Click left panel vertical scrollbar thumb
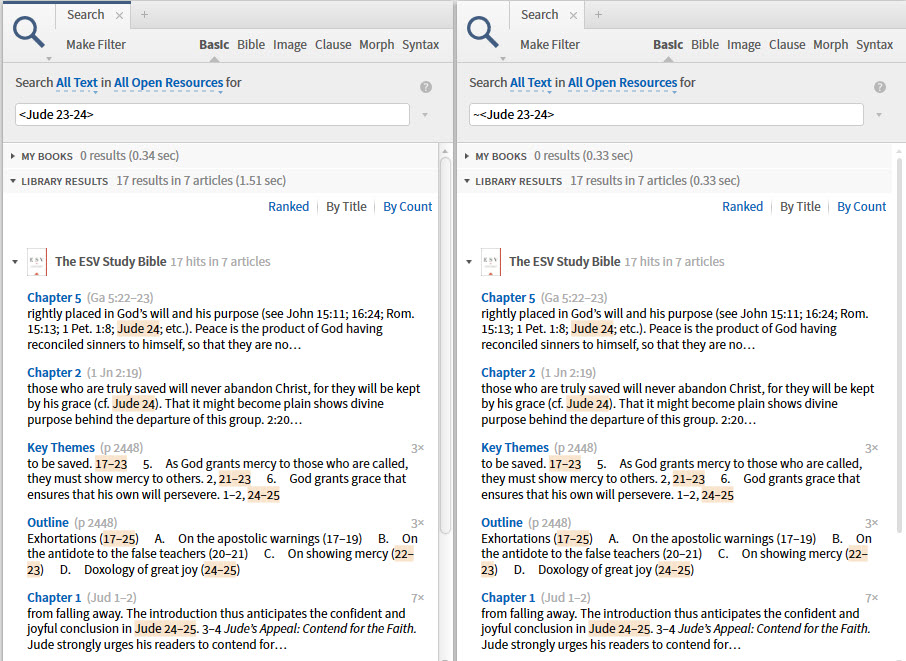Screen dimensions: 906x661 point(445,345)
